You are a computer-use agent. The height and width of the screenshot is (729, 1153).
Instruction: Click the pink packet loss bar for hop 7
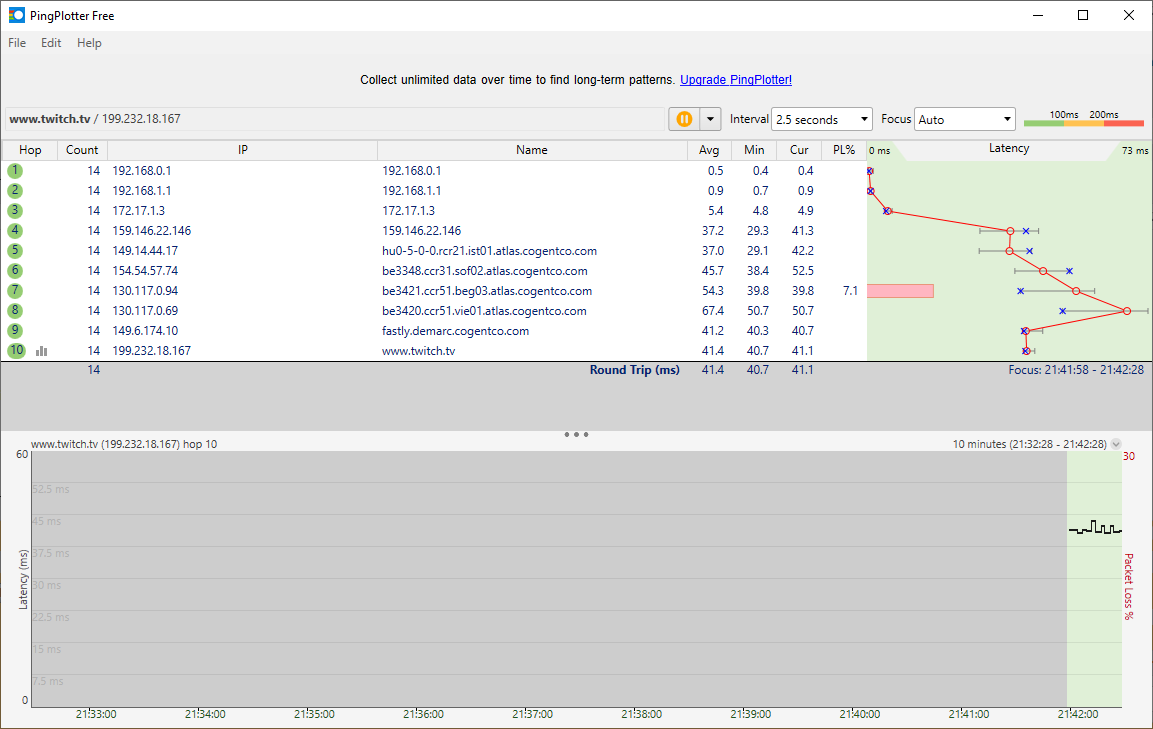901,291
